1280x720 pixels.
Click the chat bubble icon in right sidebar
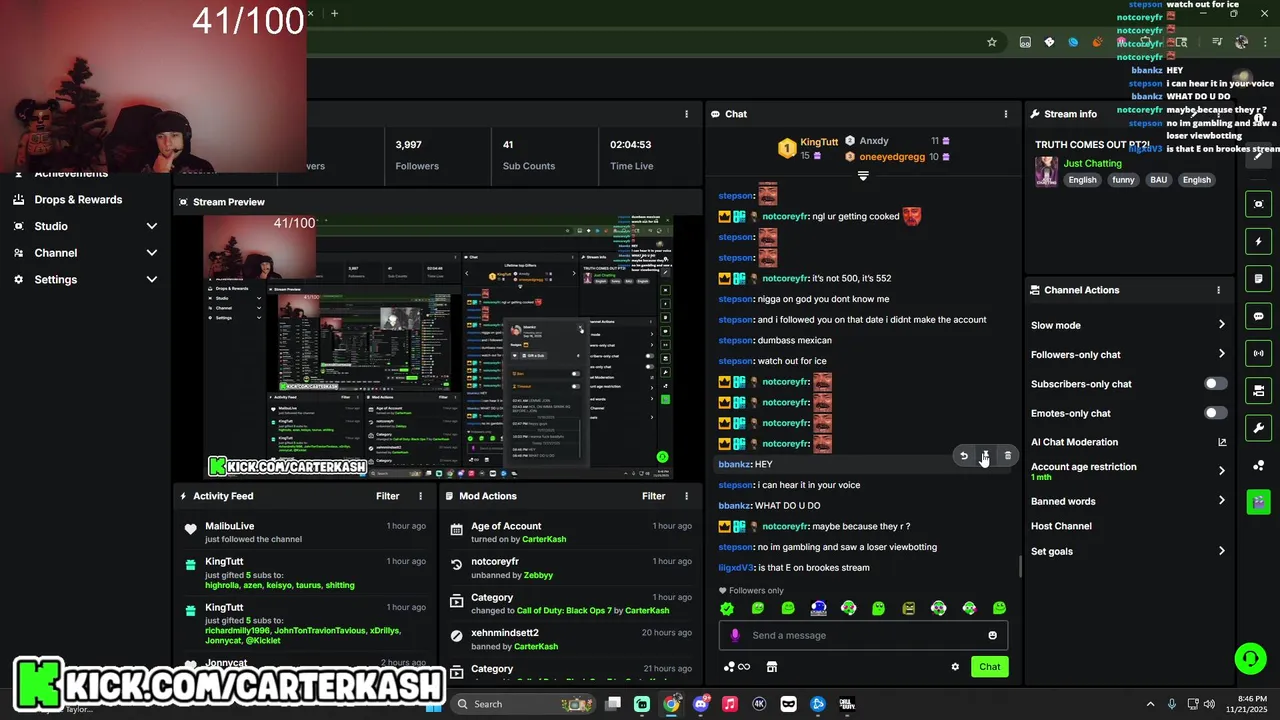point(1258,316)
